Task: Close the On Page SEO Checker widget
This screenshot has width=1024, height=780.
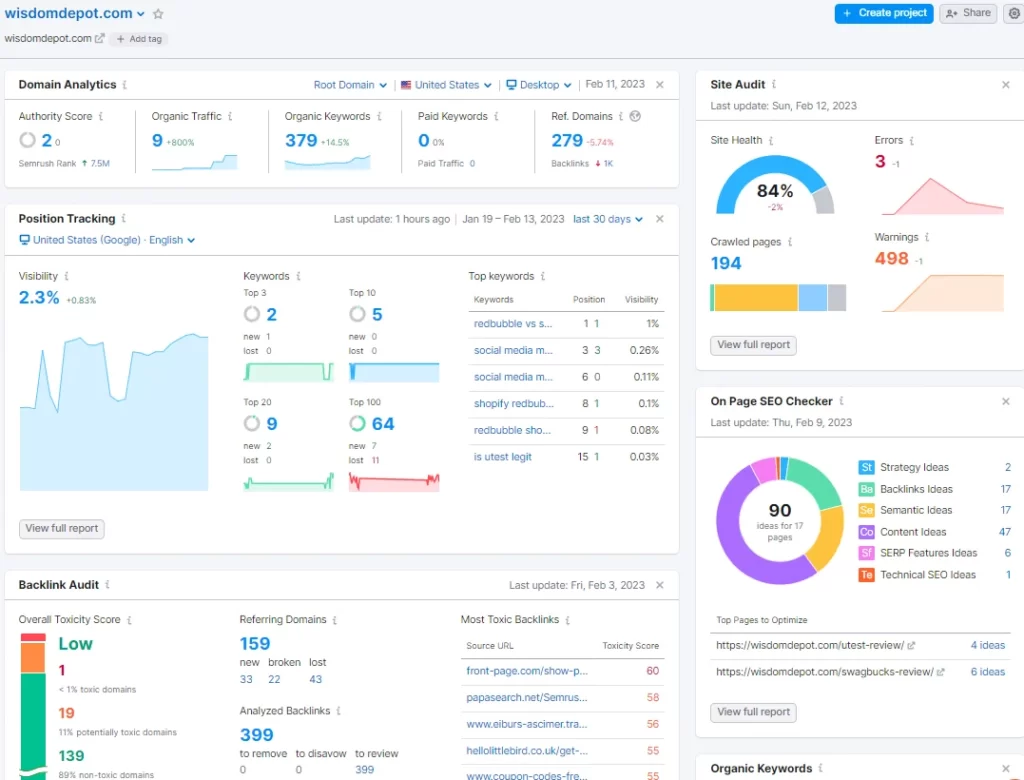Action: (x=1006, y=402)
